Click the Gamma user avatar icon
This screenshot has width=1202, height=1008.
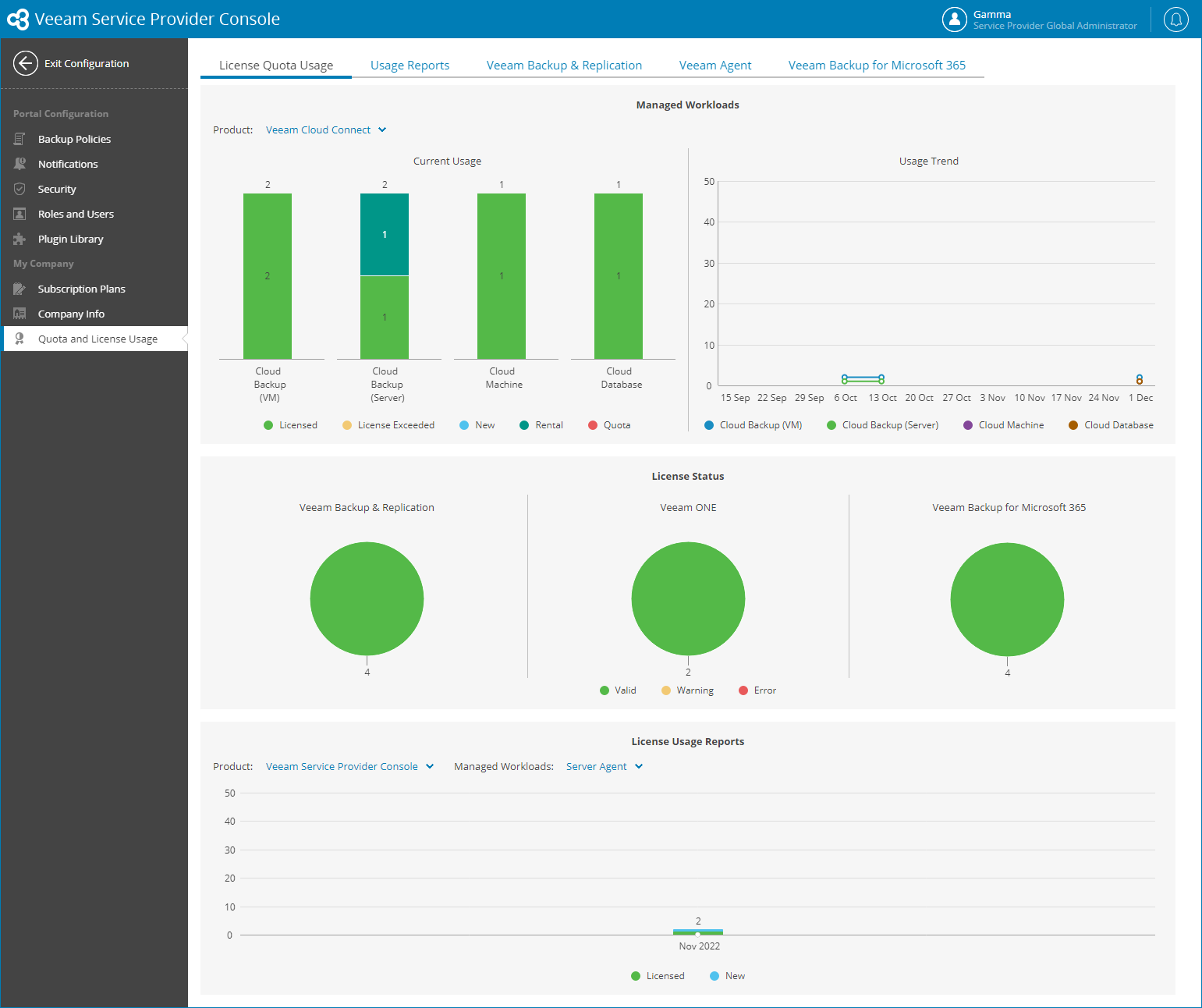click(955, 20)
